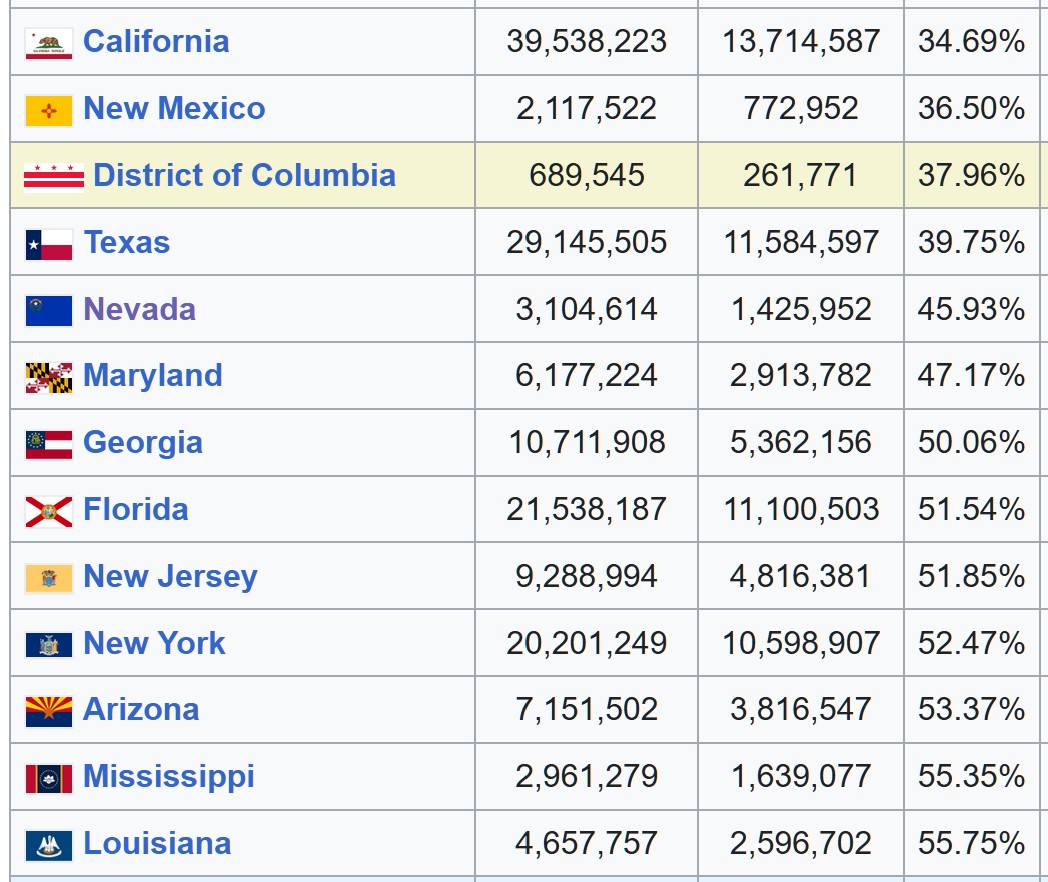Click the Louisiana flag icon
This screenshot has width=1048, height=882.
pos(49,845)
